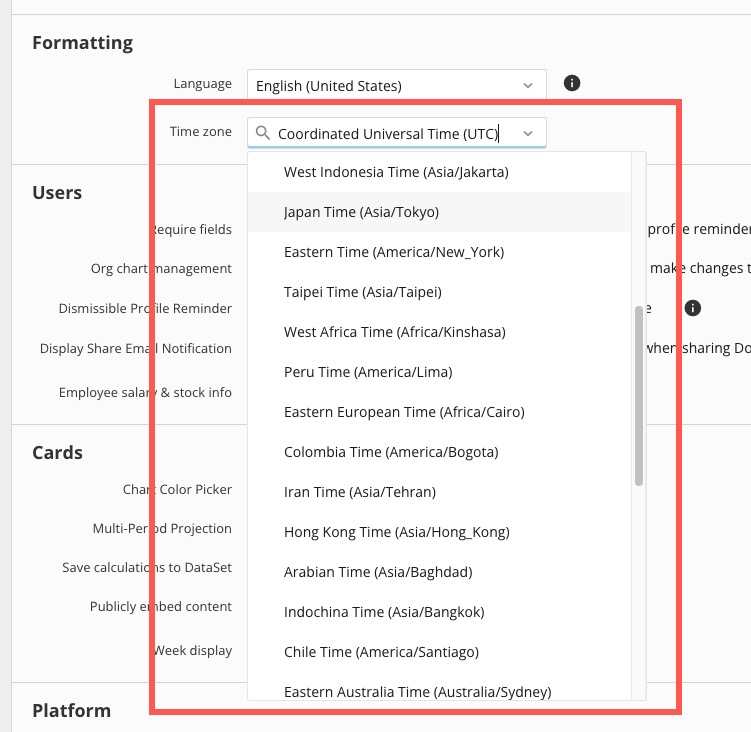The height and width of the screenshot is (732, 751).
Task: Choose Chile Time (America/Santiago)
Action: pos(381,652)
